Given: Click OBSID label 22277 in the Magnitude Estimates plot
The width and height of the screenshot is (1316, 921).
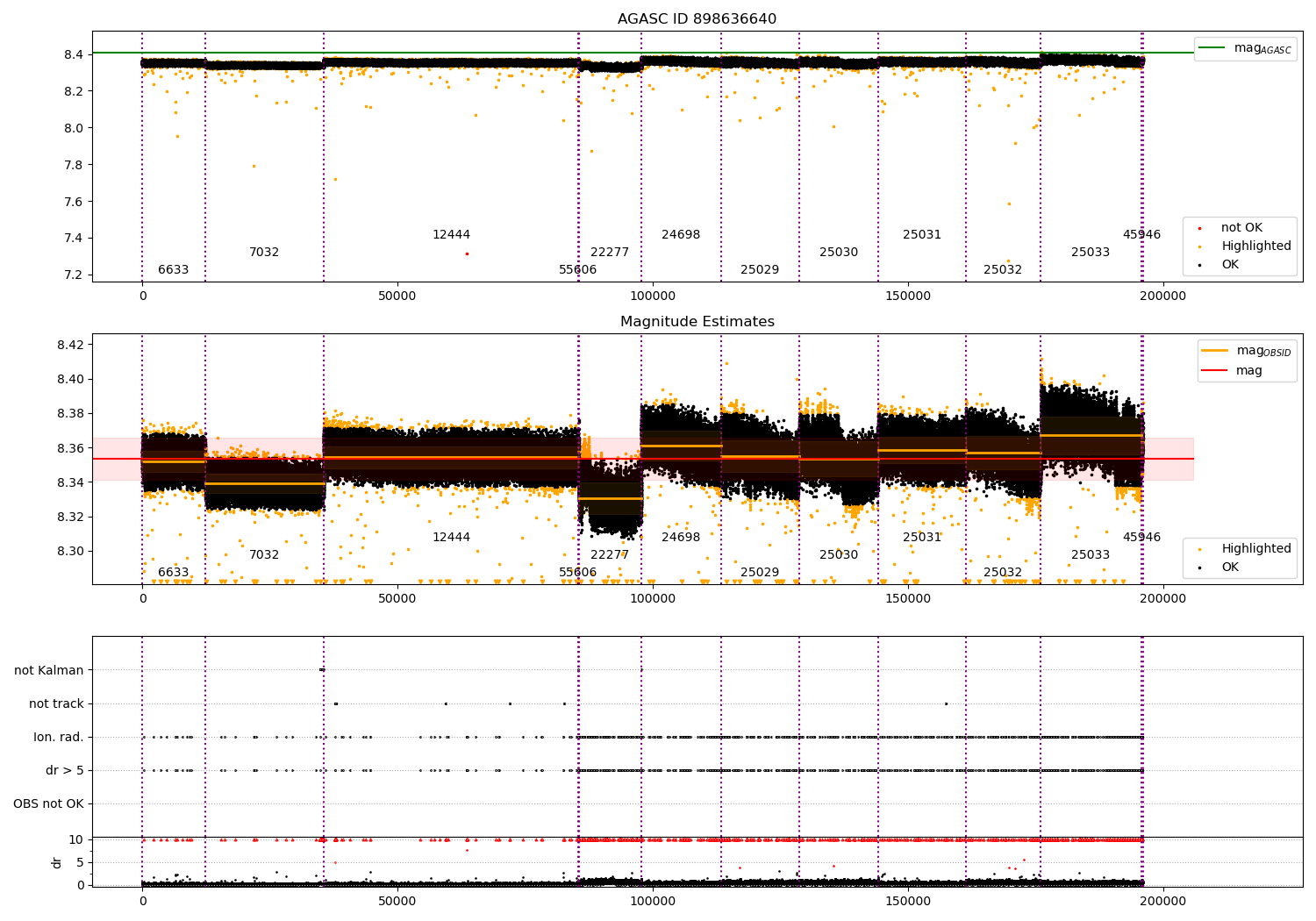Looking at the screenshot, I should pos(610,555).
